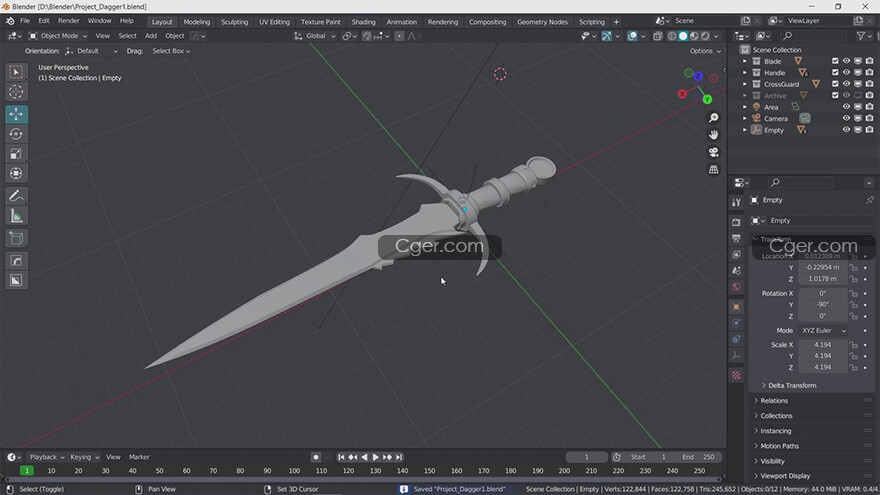The width and height of the screenshot is (880, 495).
Task: Toggle camera view icon
Action: pyautogui.click(x=713, y=152)
